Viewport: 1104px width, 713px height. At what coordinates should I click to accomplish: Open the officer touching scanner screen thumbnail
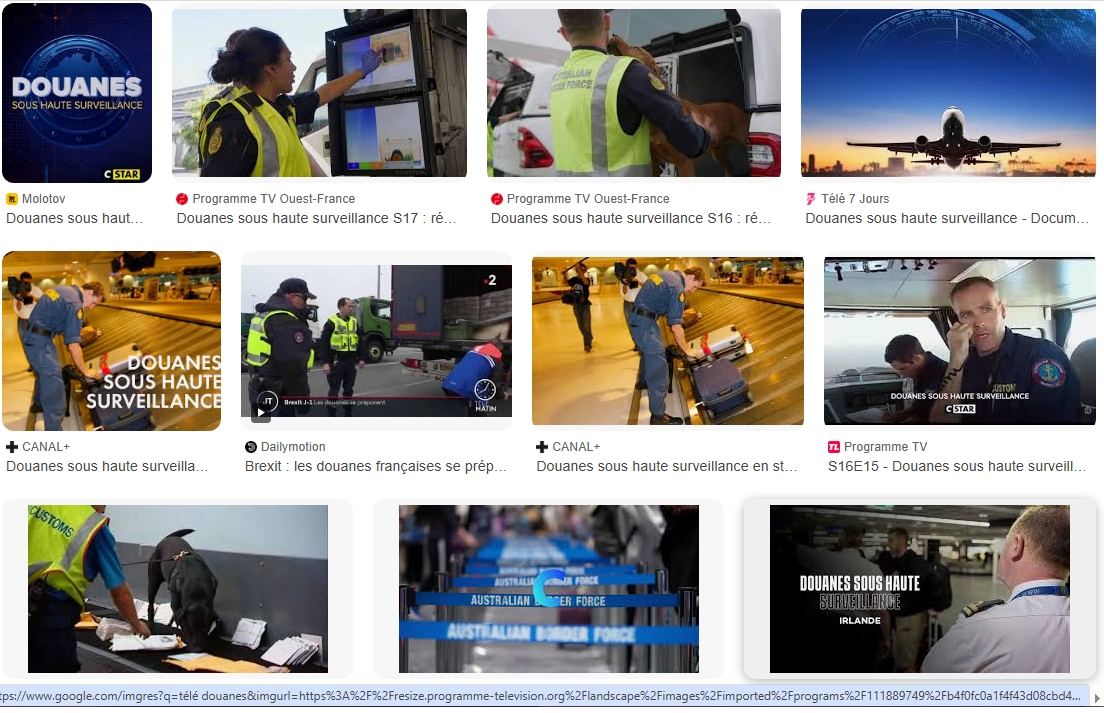tap(319, 93)
